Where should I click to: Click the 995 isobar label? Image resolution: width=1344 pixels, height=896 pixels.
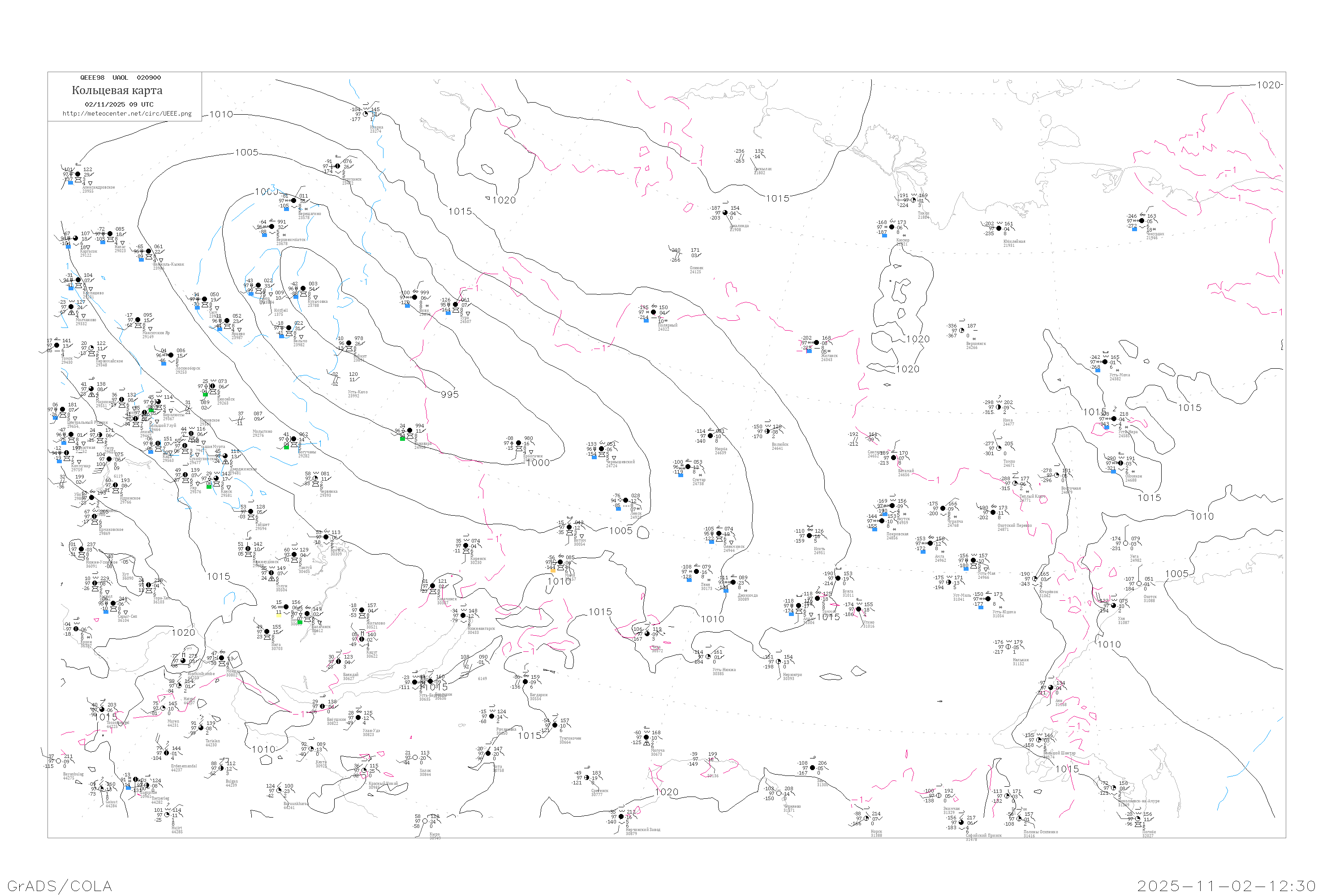tap(450, 395)
